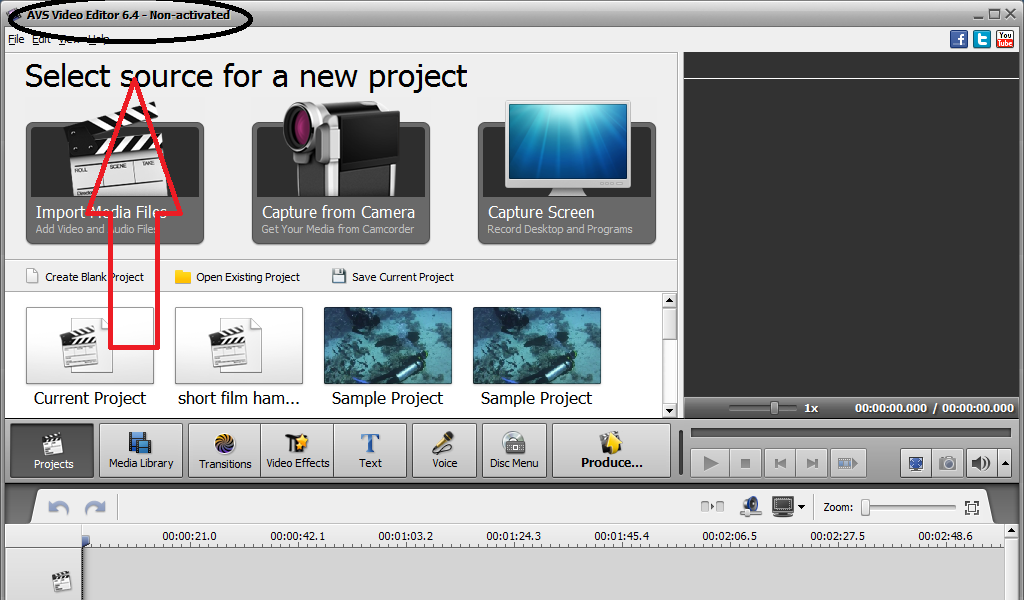Save Current Project
This screenshot has width=1030, height=600.
pyautogui.click(x=393, y=277)
